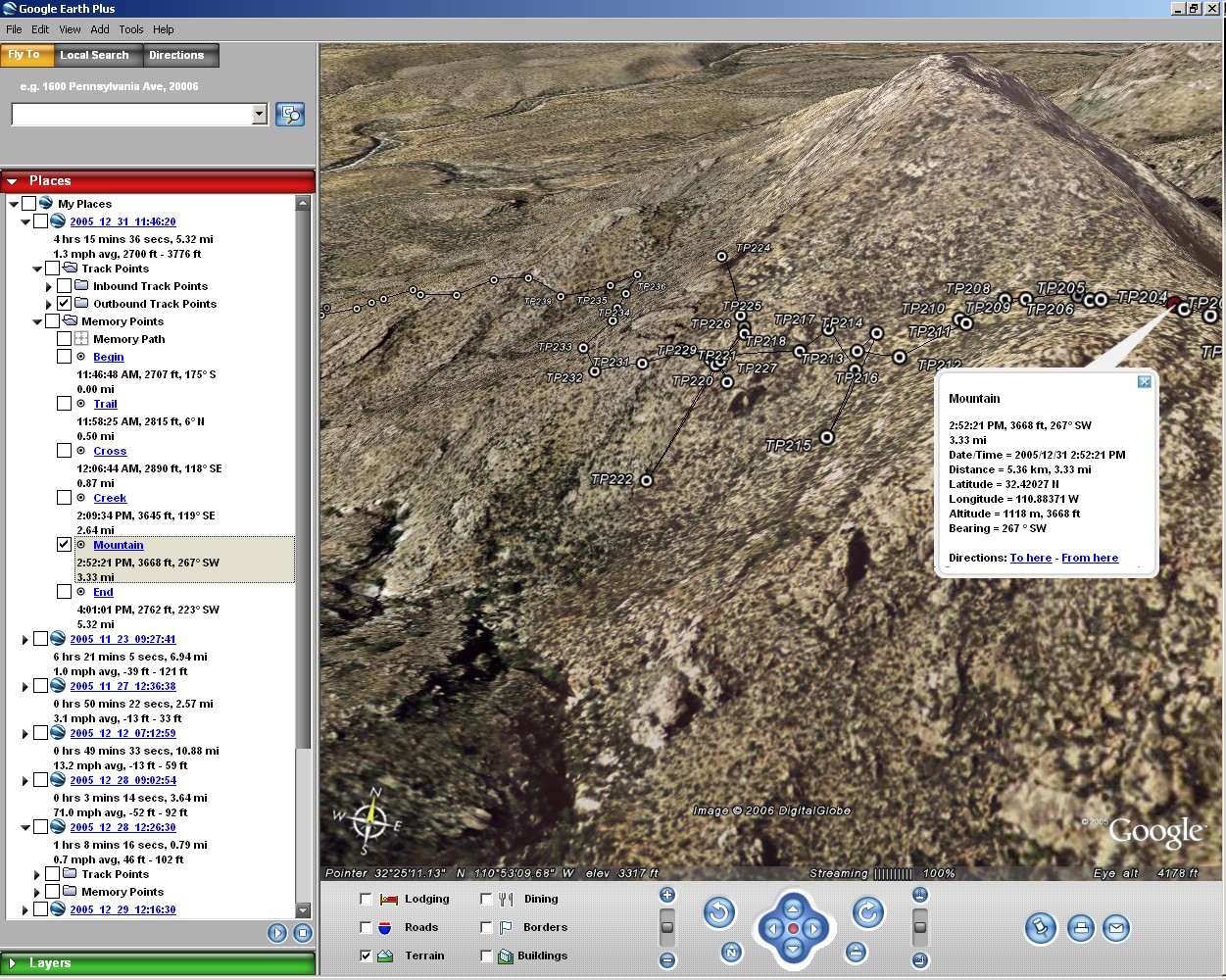Reset view so north is up
Screen dimensions: 1226x980
tap(731, 951)
